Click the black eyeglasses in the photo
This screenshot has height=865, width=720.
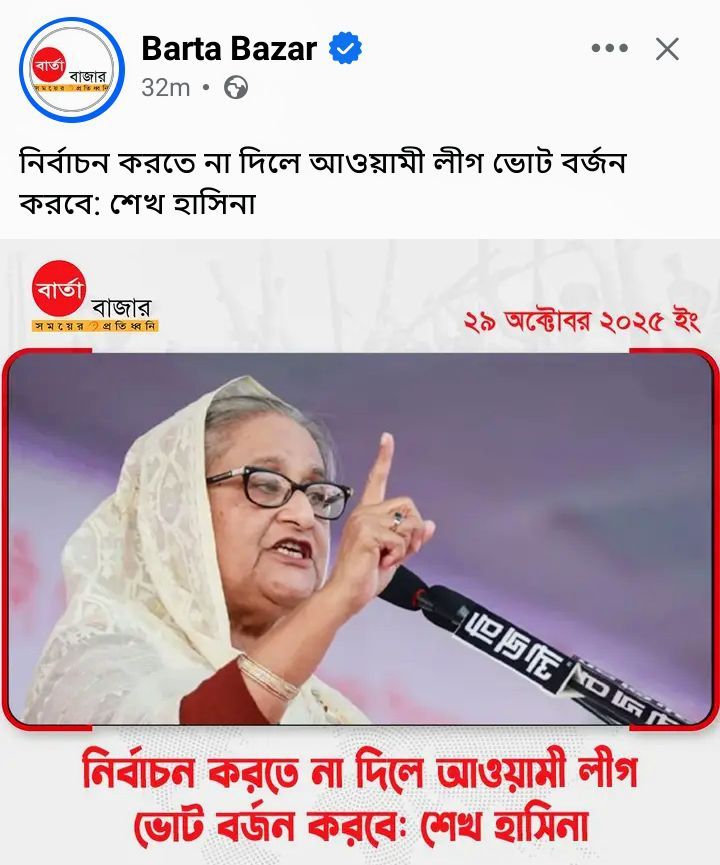[x=279, y=489]
